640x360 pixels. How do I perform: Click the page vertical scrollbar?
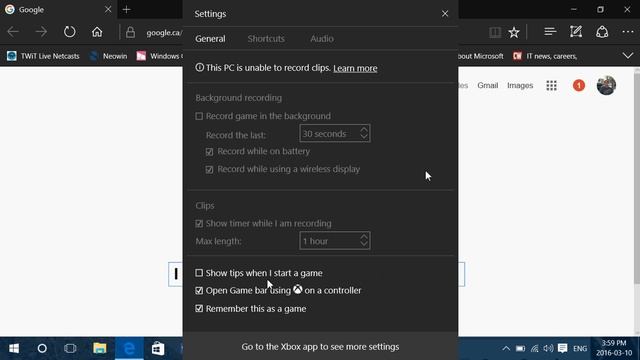[637, 178]
